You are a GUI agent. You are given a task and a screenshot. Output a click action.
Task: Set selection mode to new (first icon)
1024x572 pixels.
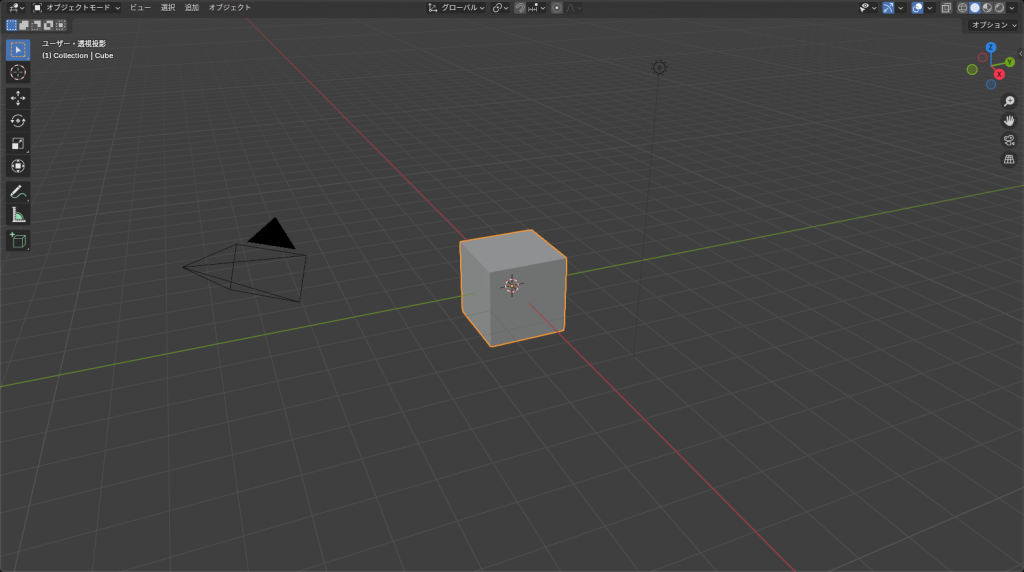pyautogui.click(x=12, y=25)
